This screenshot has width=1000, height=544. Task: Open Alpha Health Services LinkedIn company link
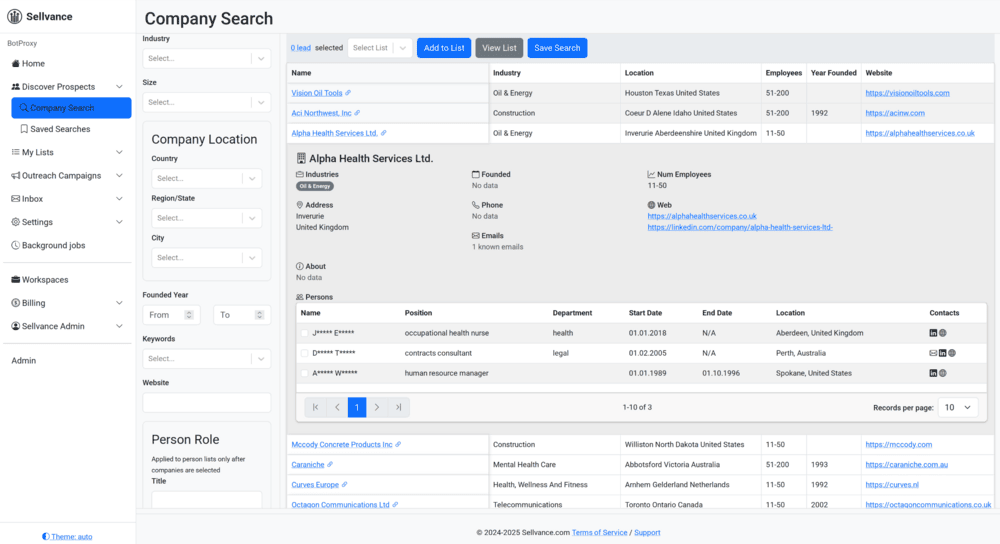(740, 227)
